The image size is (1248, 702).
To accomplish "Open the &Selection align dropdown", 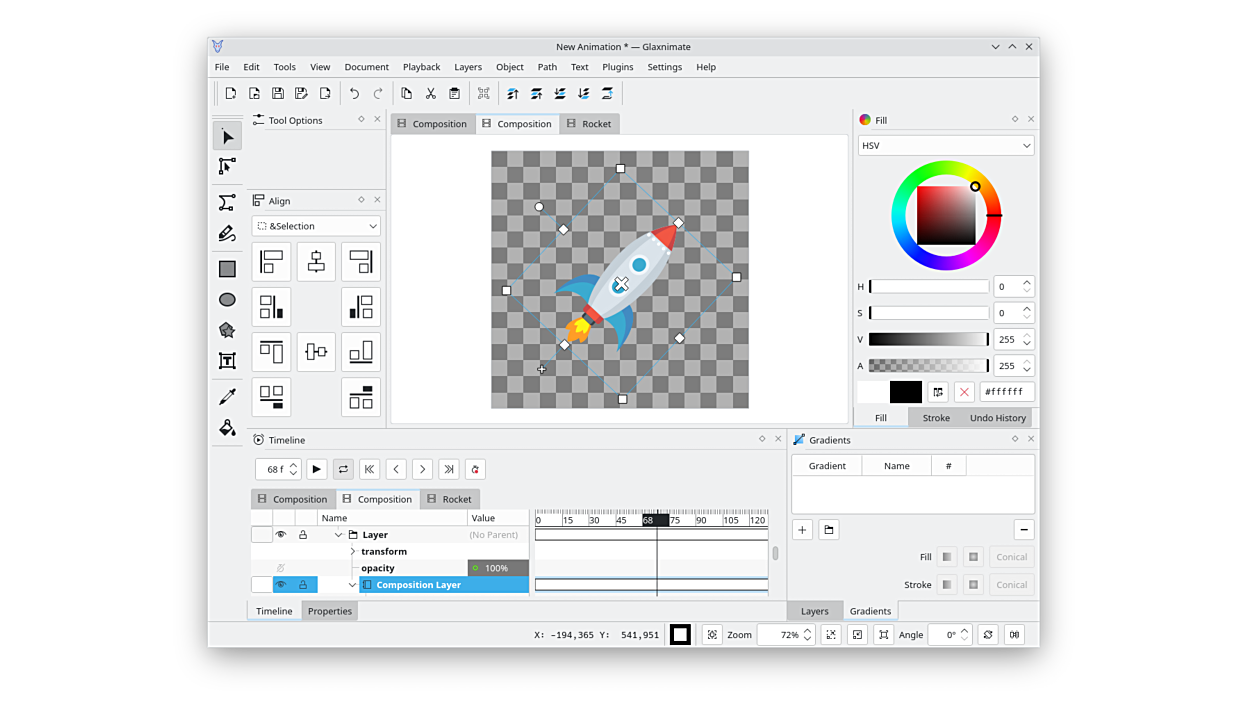I will [x=316, y=226].
